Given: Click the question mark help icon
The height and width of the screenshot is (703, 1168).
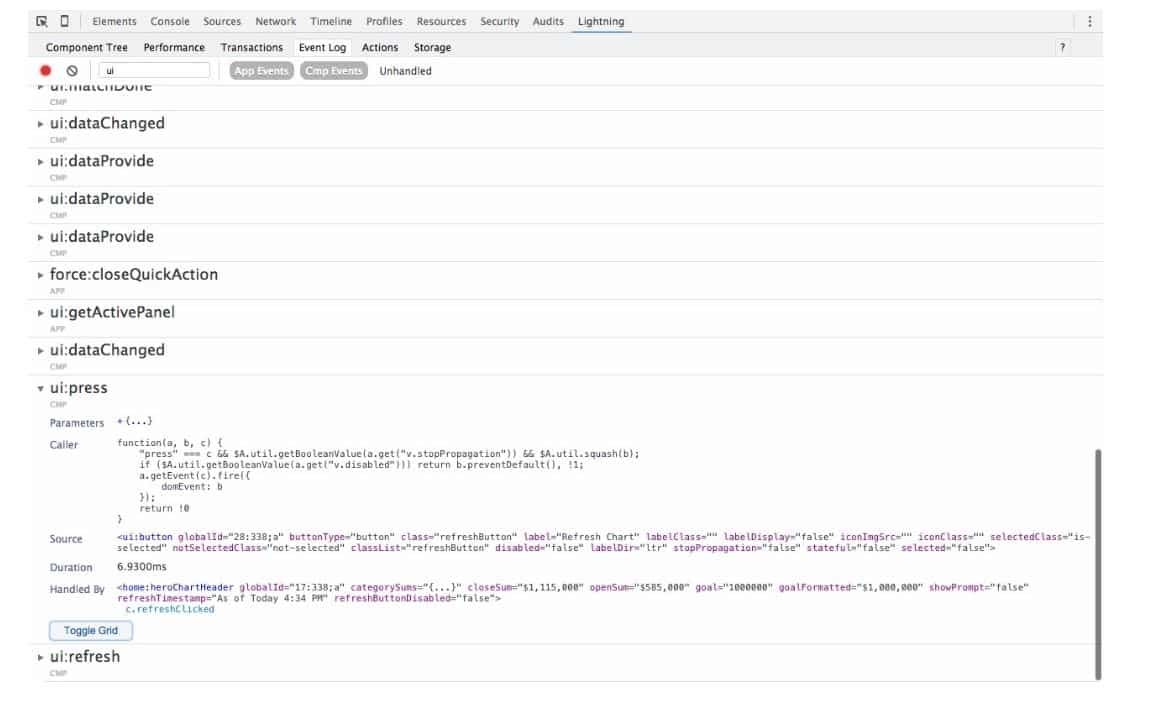Looking at the screenshot, I should tap(1062, 47).
